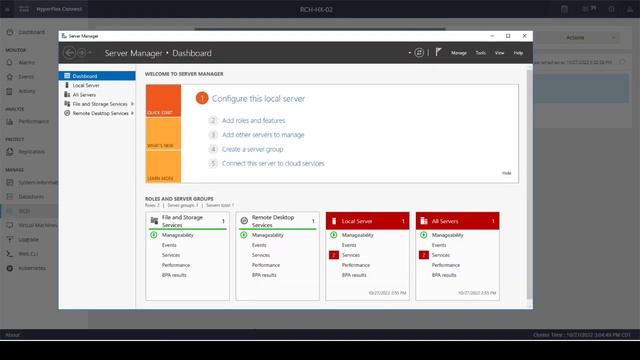Click Manageability icon in All Servers tile
Image resolution: width=640 pixels, height=360 pixels.
[424, 235]
